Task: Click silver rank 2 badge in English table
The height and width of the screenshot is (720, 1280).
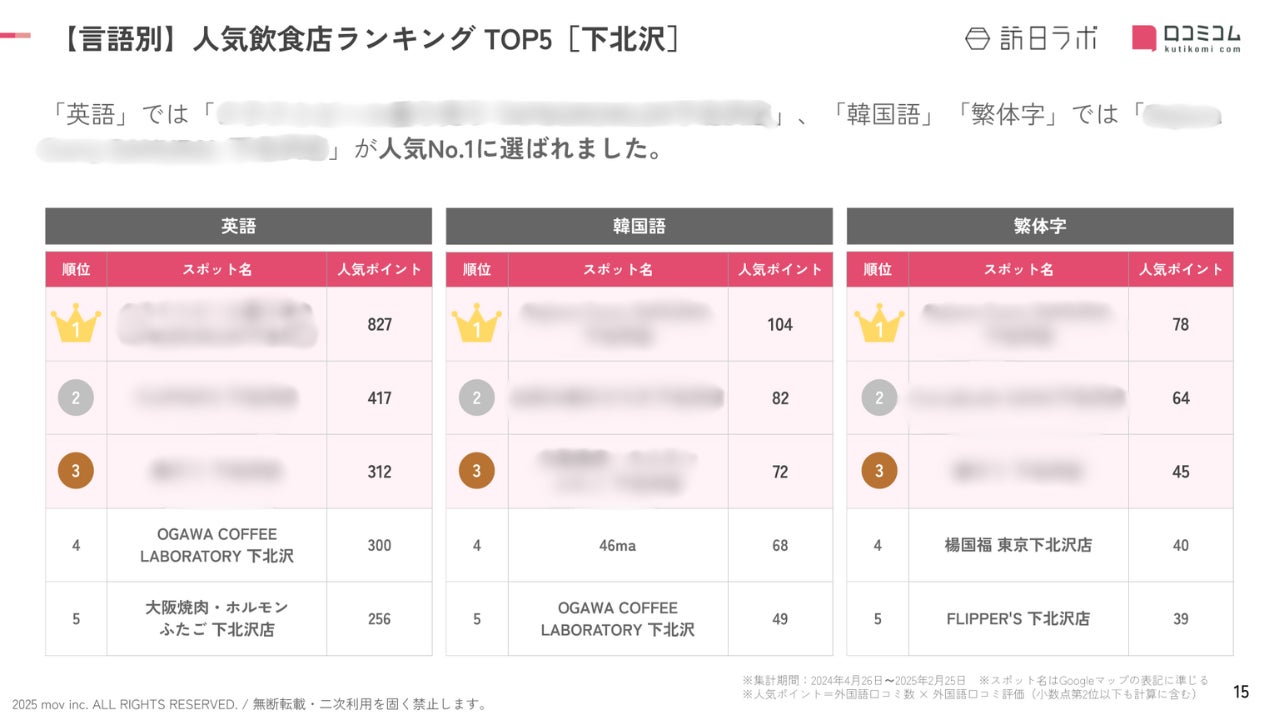Action: tap(76, 398)
